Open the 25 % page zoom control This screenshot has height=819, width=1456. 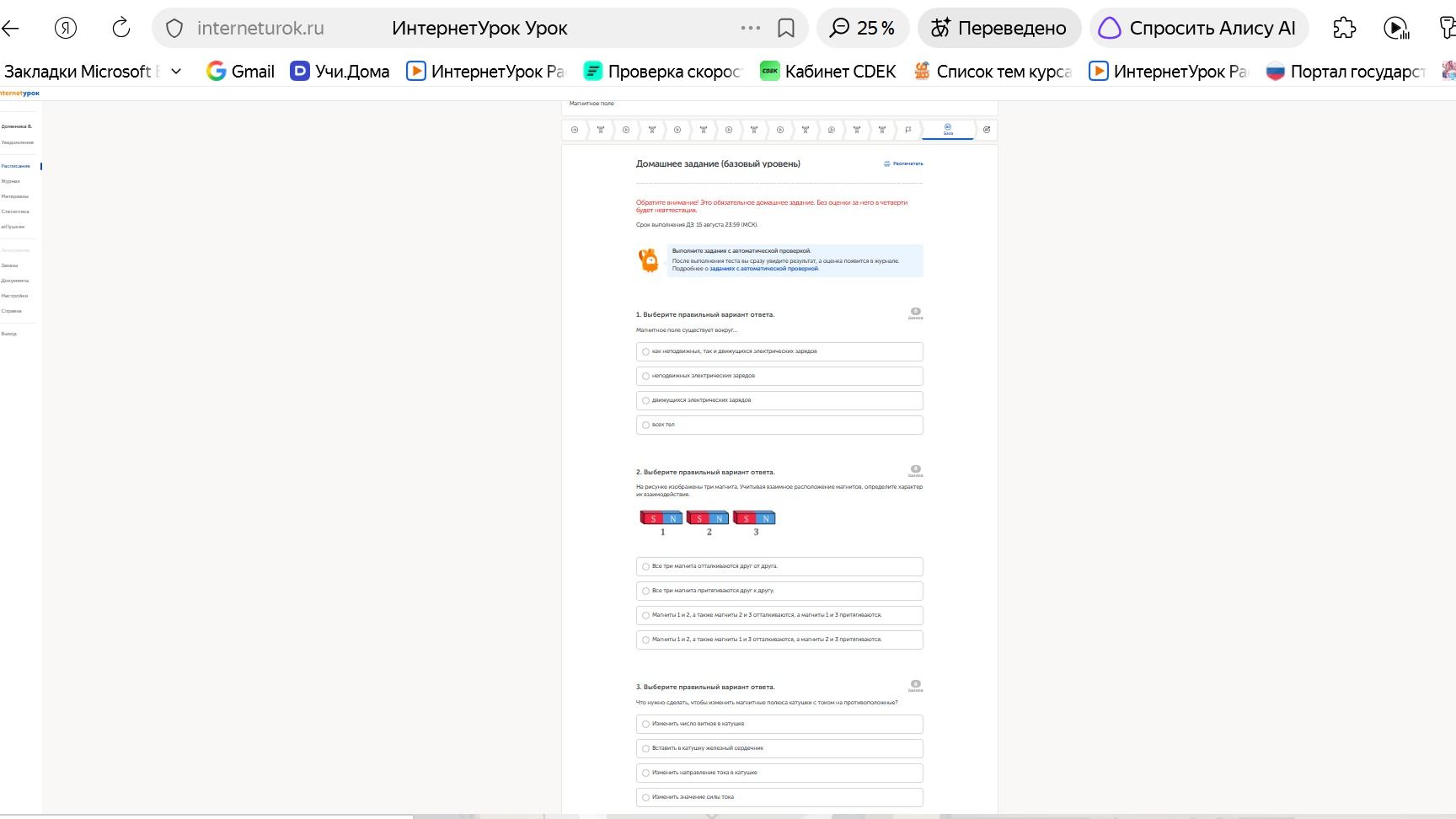[863, 28]
